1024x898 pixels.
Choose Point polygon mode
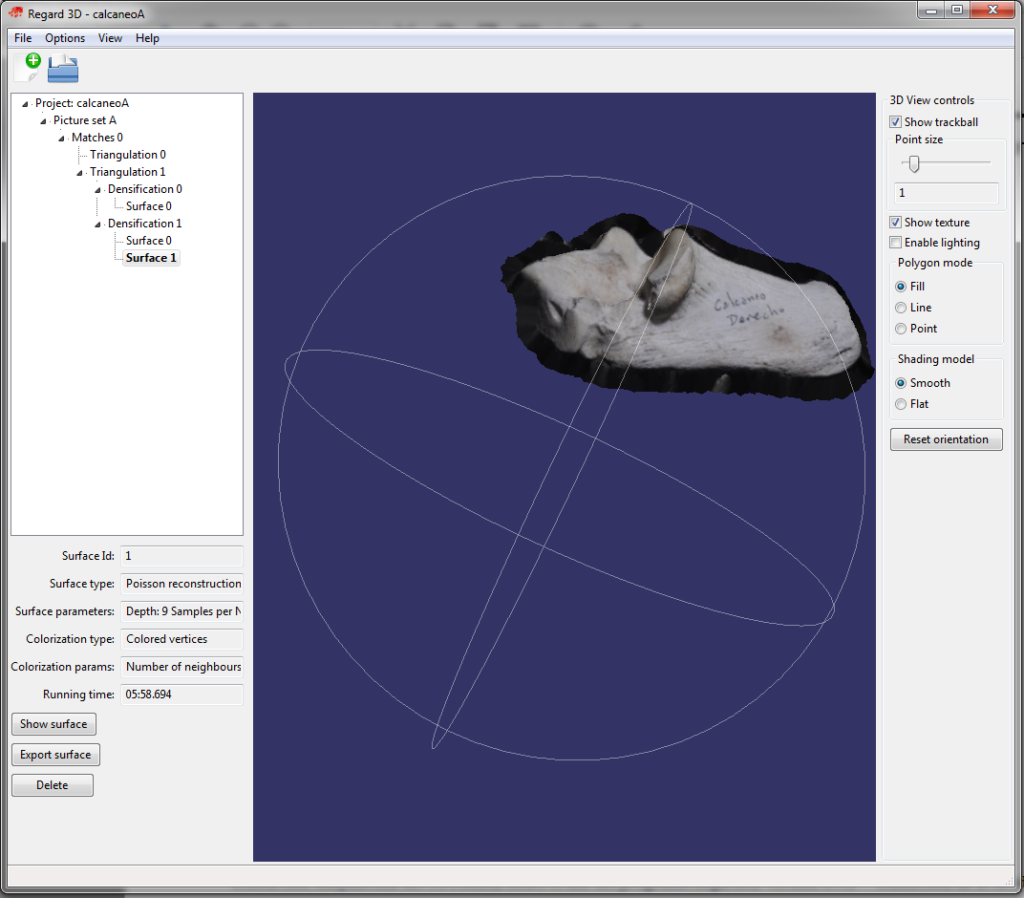tap(902, 329)
